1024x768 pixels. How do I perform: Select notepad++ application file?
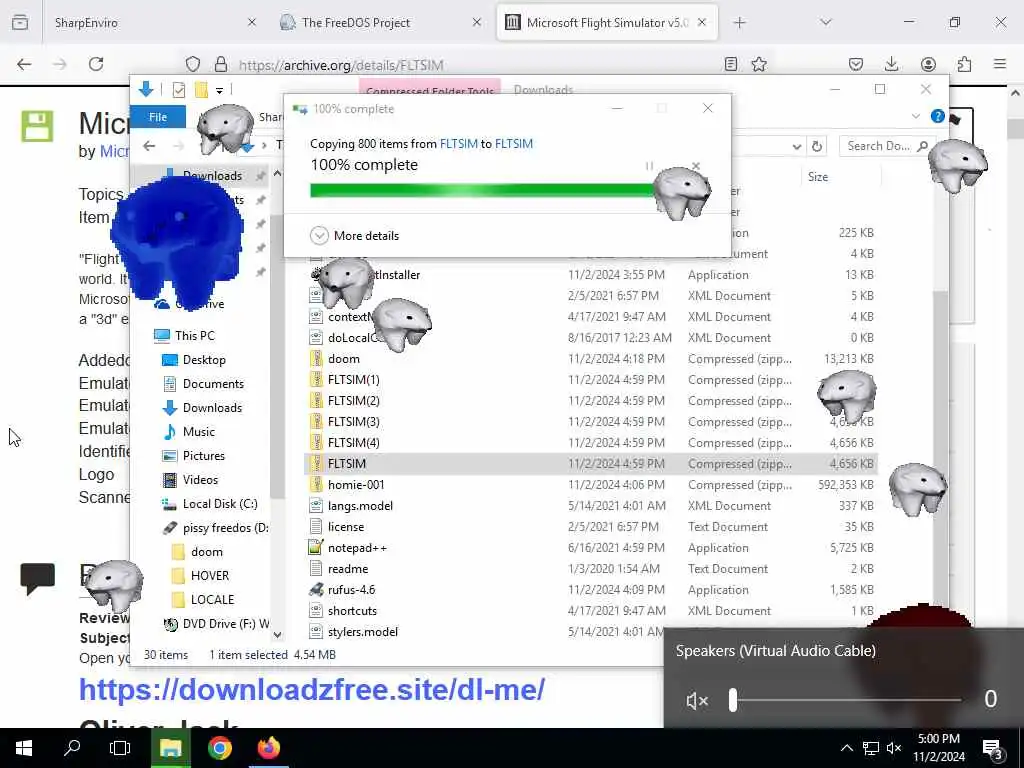[x=357, y=547]
